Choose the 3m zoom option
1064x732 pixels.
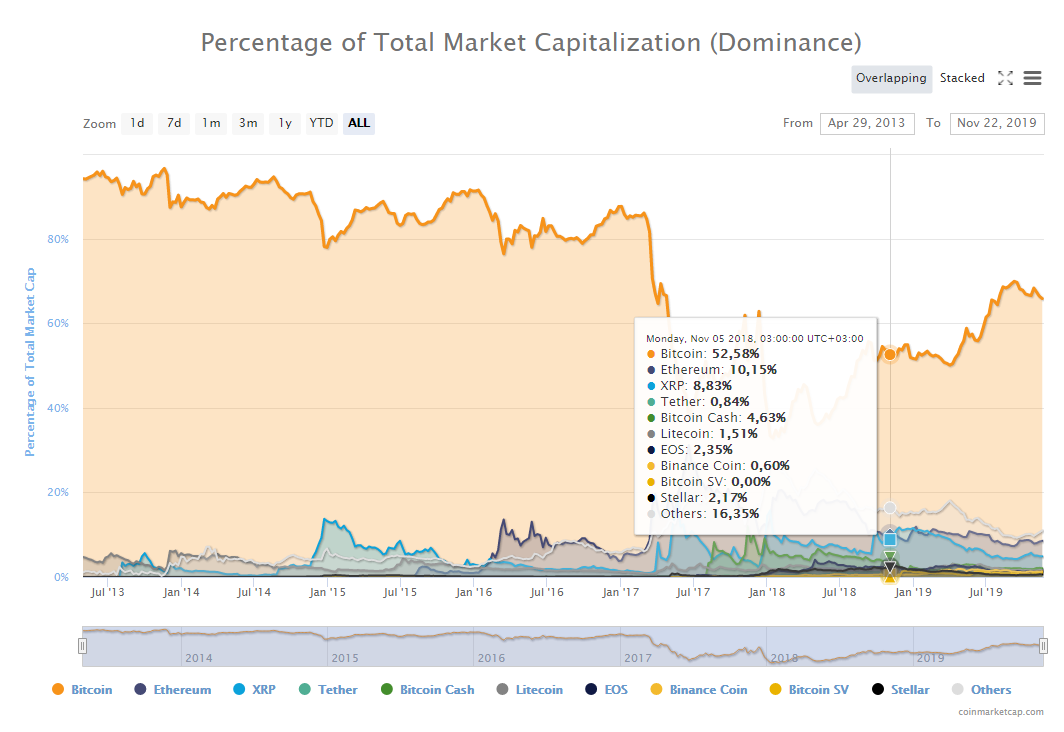tap(247, 123)
